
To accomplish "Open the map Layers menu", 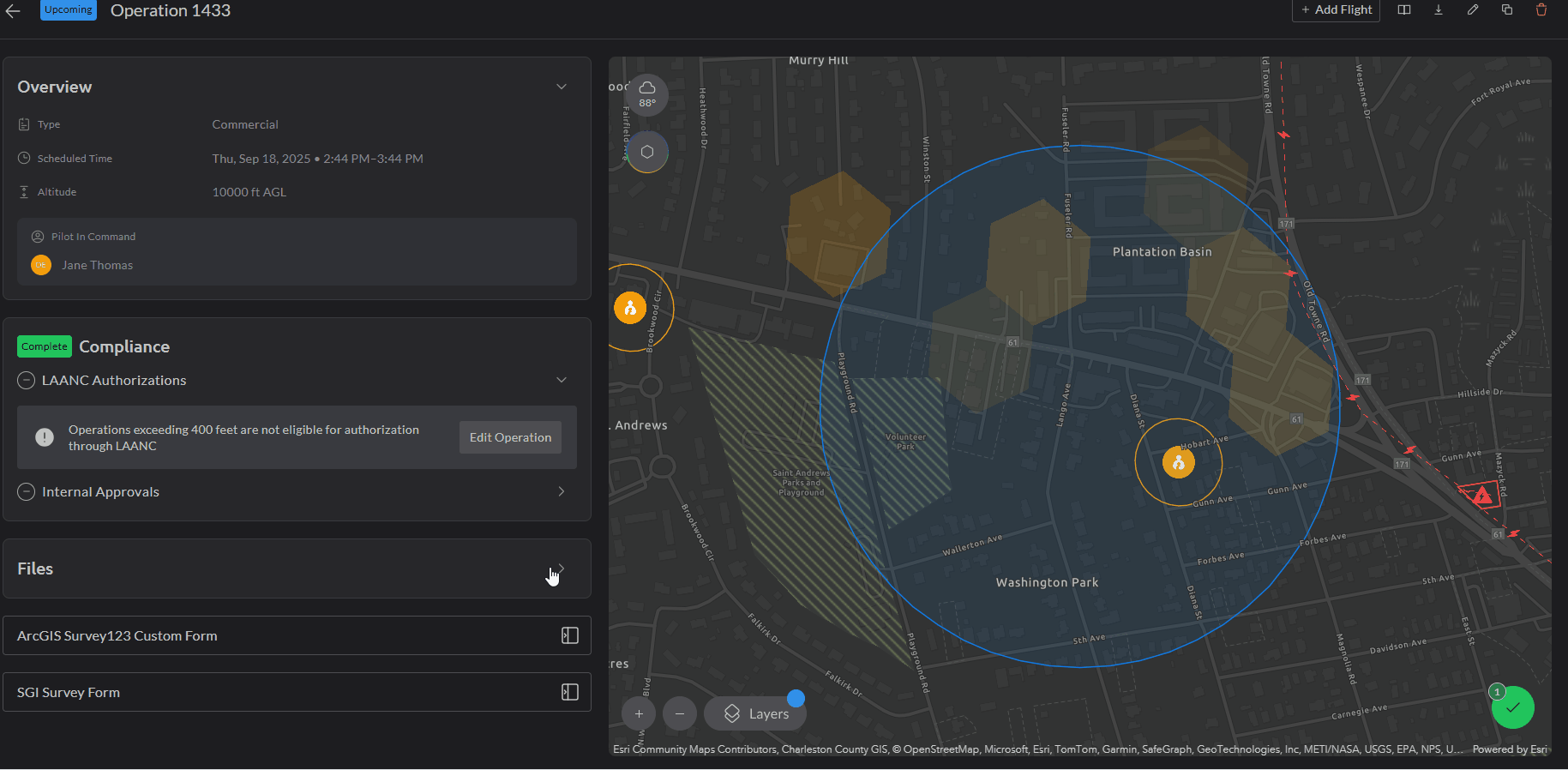I will (755, 713).
